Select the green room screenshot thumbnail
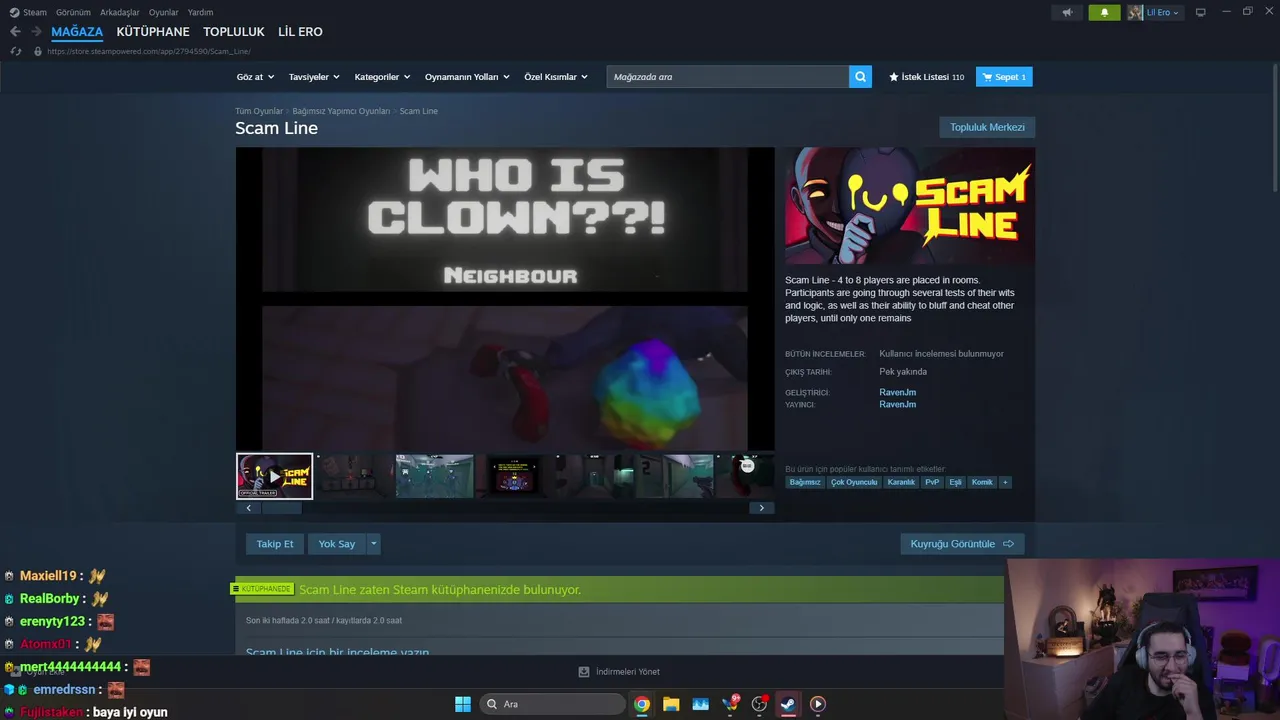Screen dimensions: 1280x720 pos(435,476)
